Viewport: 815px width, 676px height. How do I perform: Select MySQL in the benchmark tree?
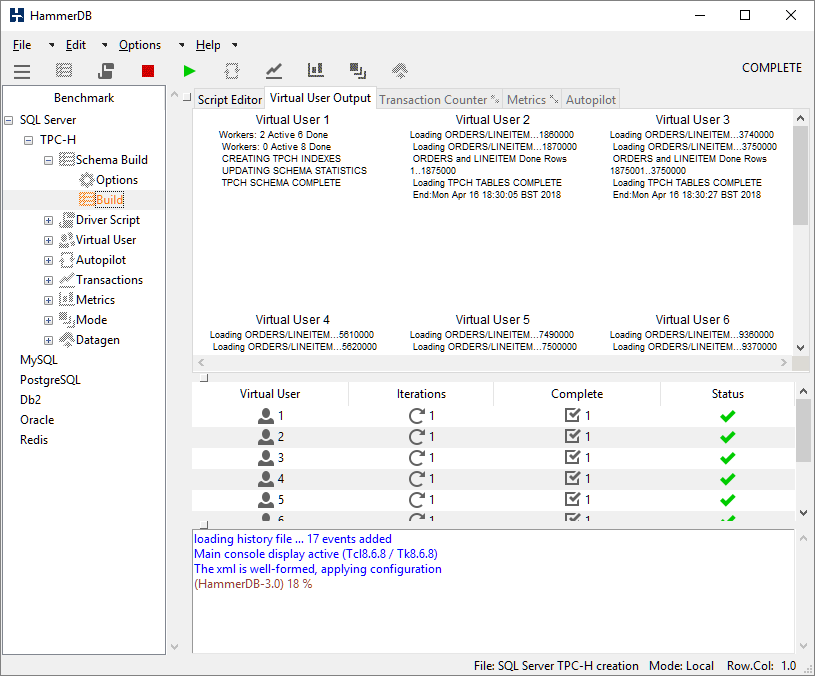38,360
